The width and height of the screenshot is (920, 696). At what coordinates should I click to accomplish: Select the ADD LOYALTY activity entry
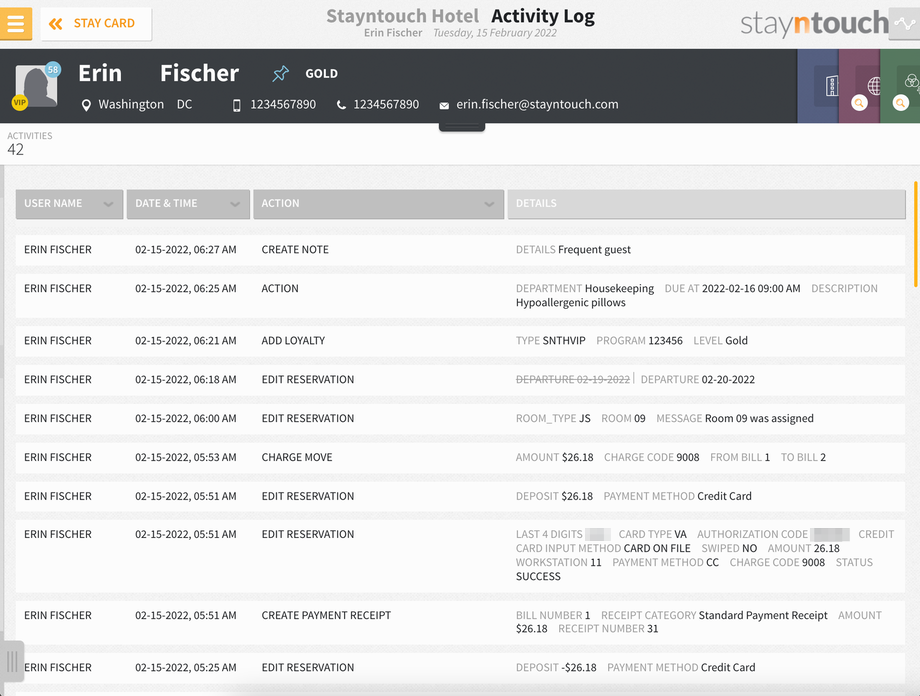(x=460, y=341)
